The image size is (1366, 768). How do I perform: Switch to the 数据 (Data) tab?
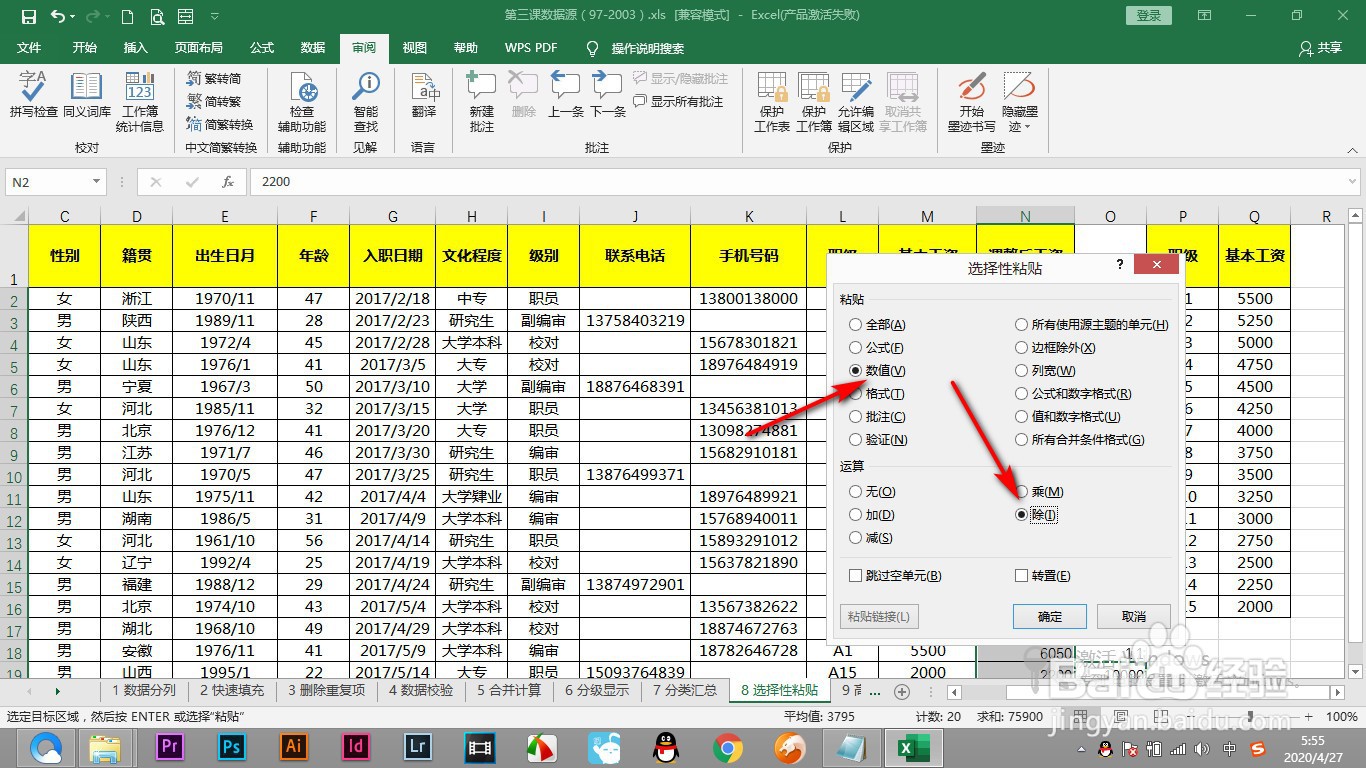(x=313, y=48)
